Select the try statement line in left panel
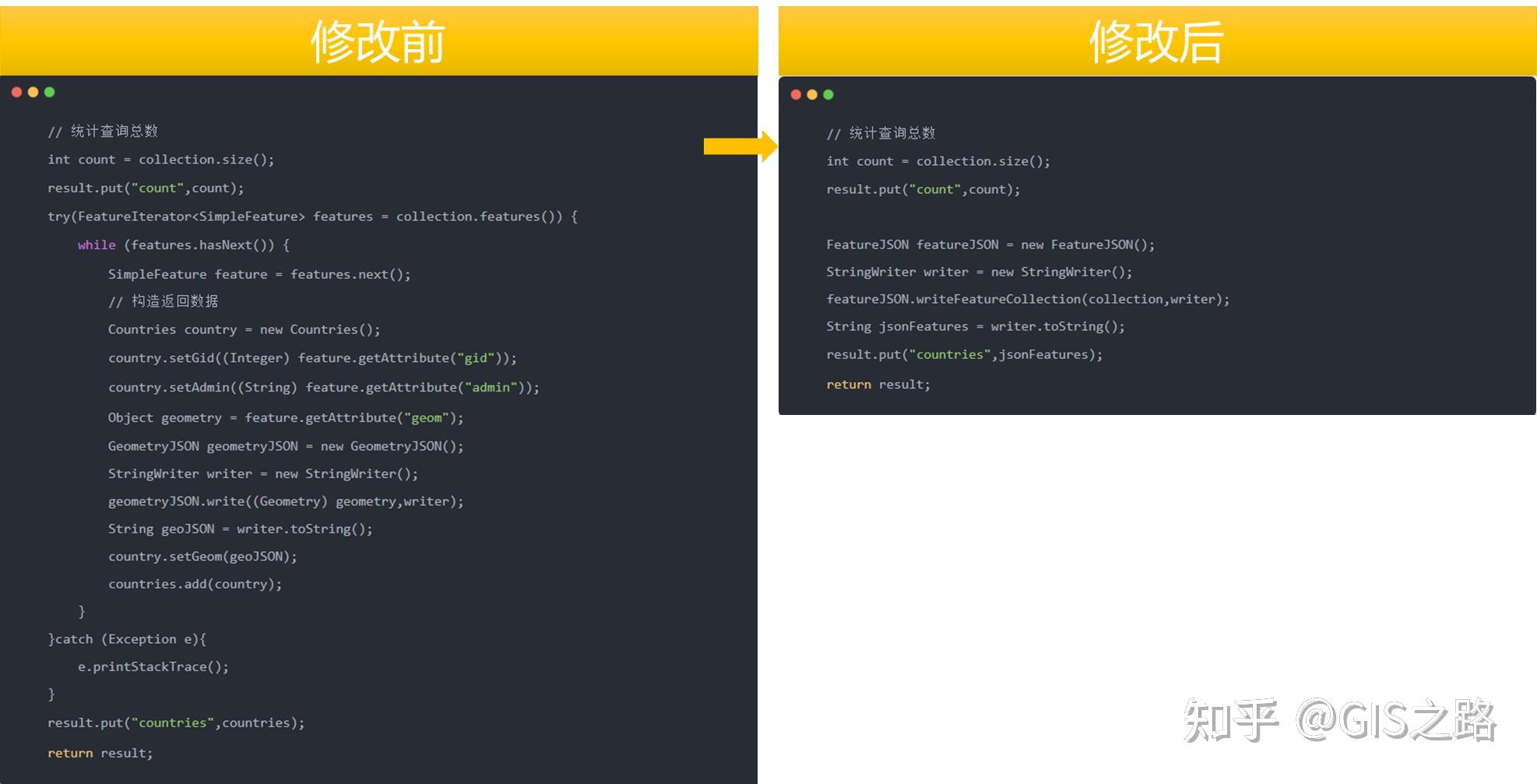Screen dimensions: 1537x784 pyautogui.click(x=311, y=216)
